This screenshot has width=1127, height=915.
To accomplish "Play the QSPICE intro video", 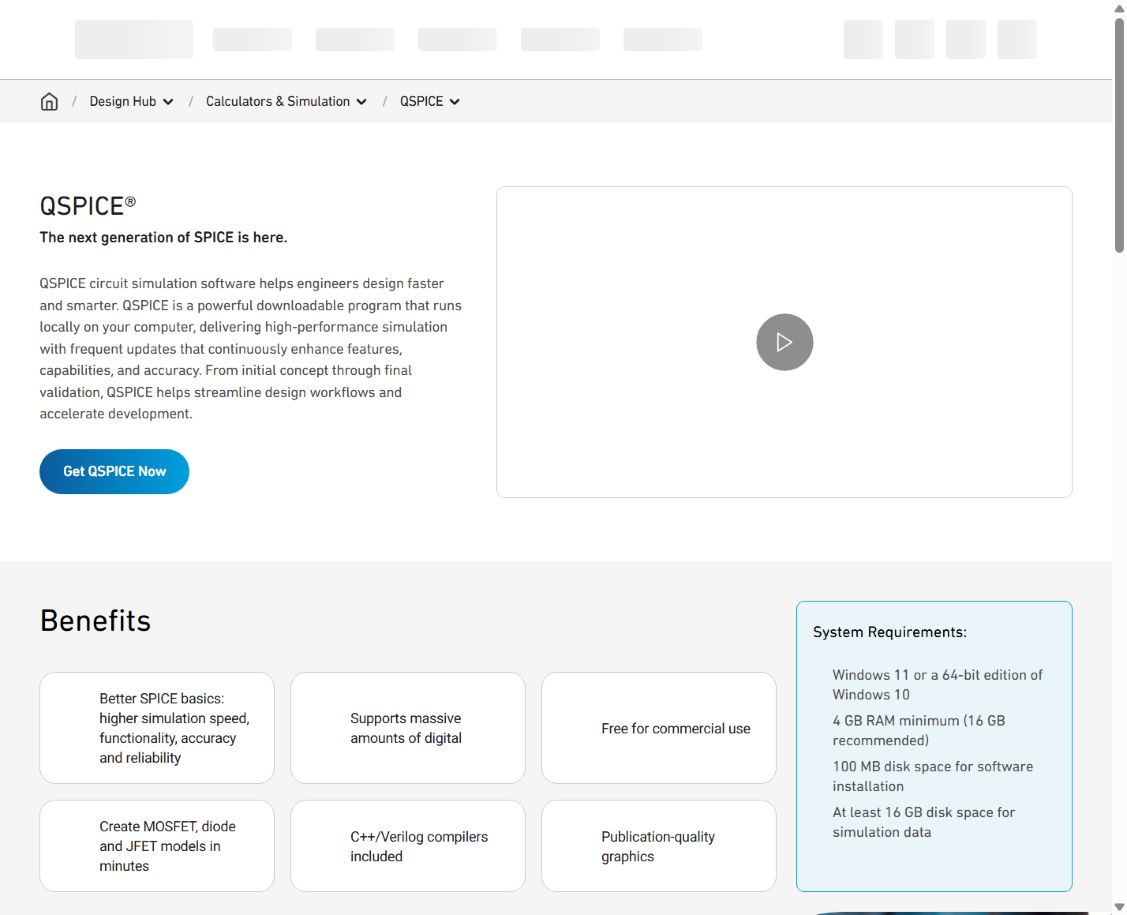I will pyautogui.click(x=784, y=342).
